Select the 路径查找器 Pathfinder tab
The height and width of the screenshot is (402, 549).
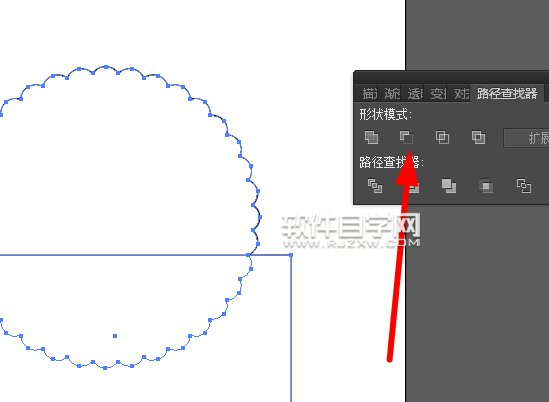pos(507,93)
